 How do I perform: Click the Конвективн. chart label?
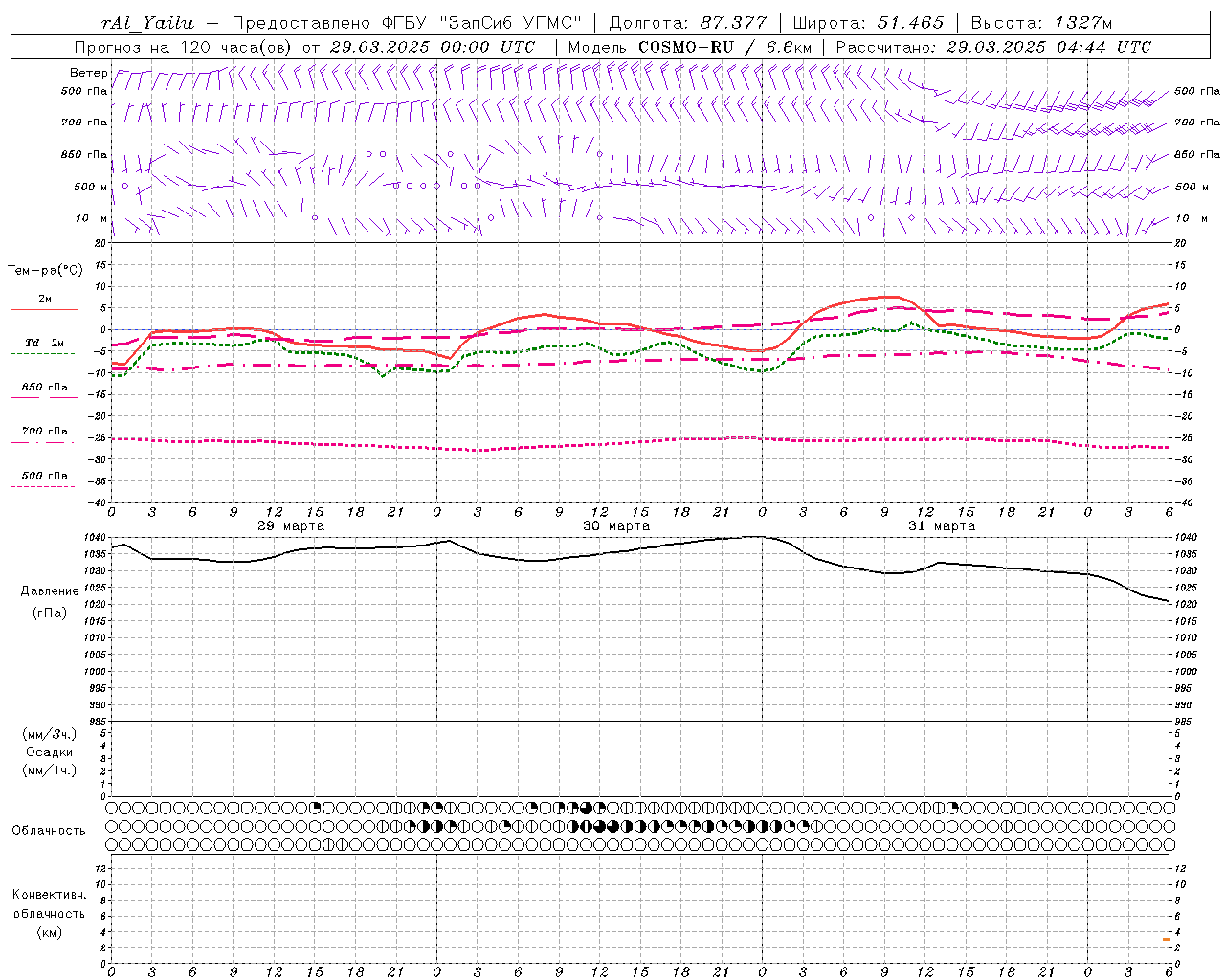(x=50, y=895)
